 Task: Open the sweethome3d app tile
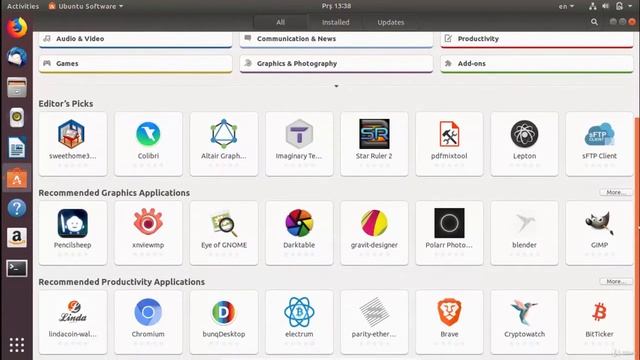coord(73,144)
